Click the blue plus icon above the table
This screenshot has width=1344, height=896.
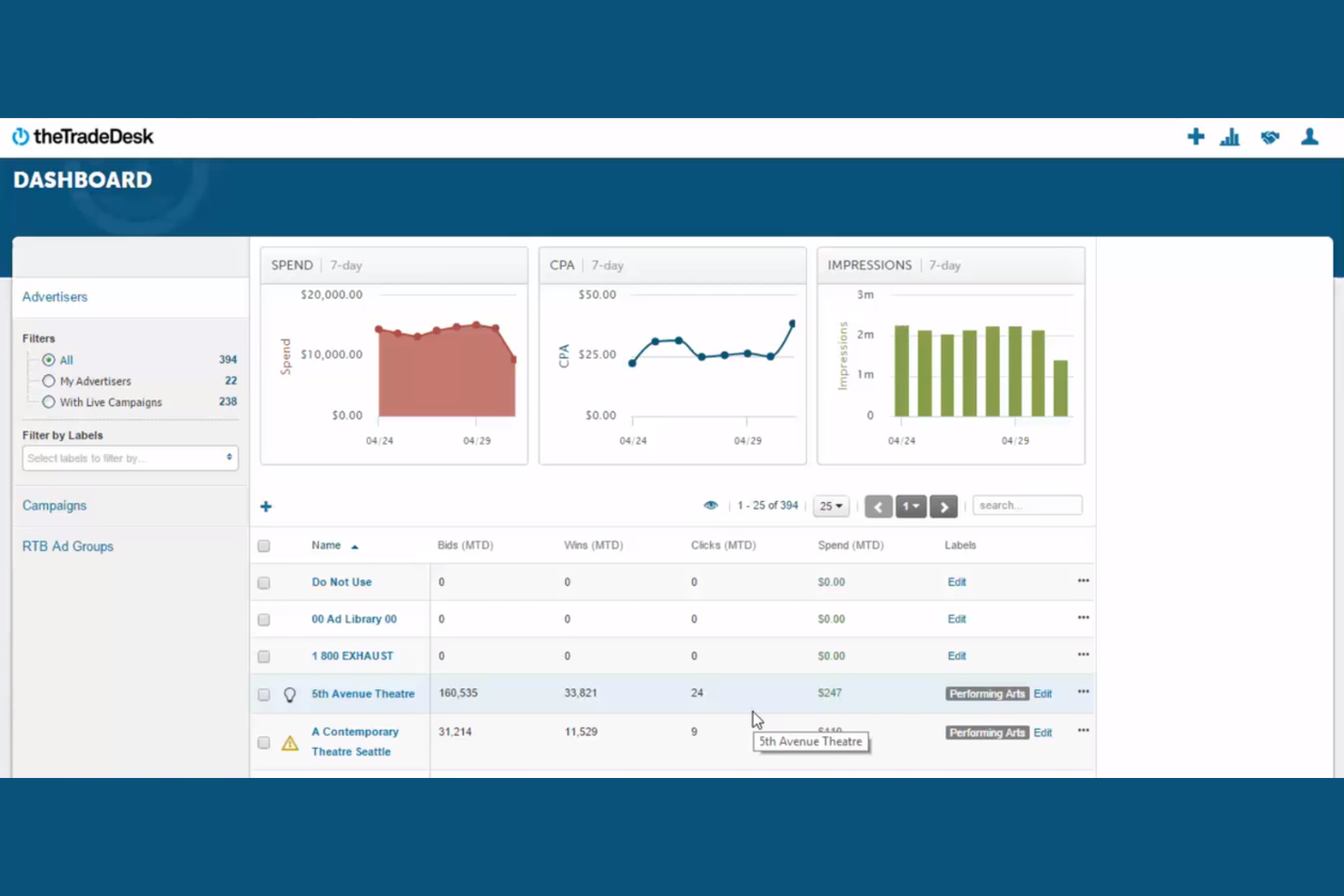pos(266,507)
